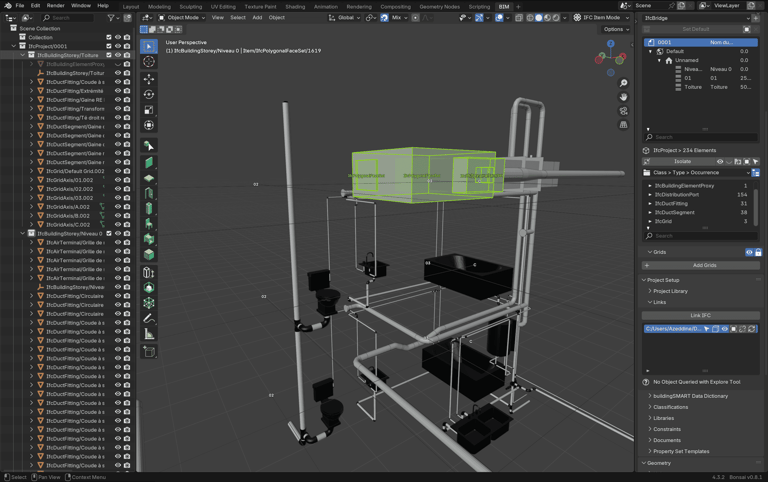This screenshot has width=768, height=482.
Task: Uncheck the Collection exclude checkbox in the outliner
Action: (x=109, y=37)
